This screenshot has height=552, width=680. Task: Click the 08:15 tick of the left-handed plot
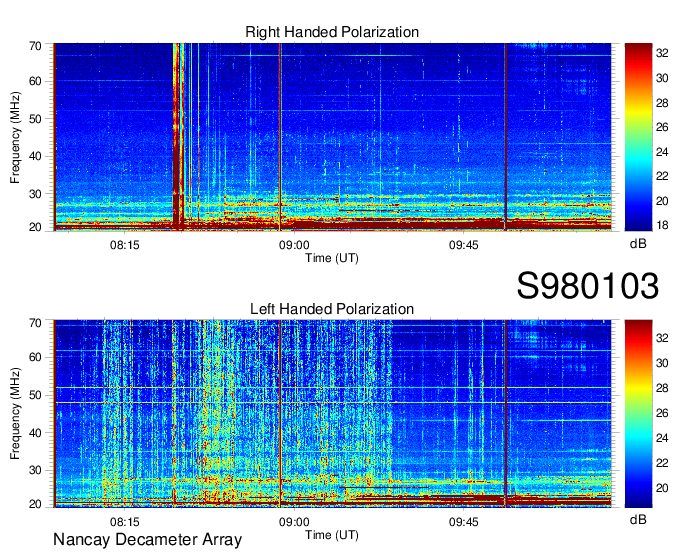click(124, 522)
